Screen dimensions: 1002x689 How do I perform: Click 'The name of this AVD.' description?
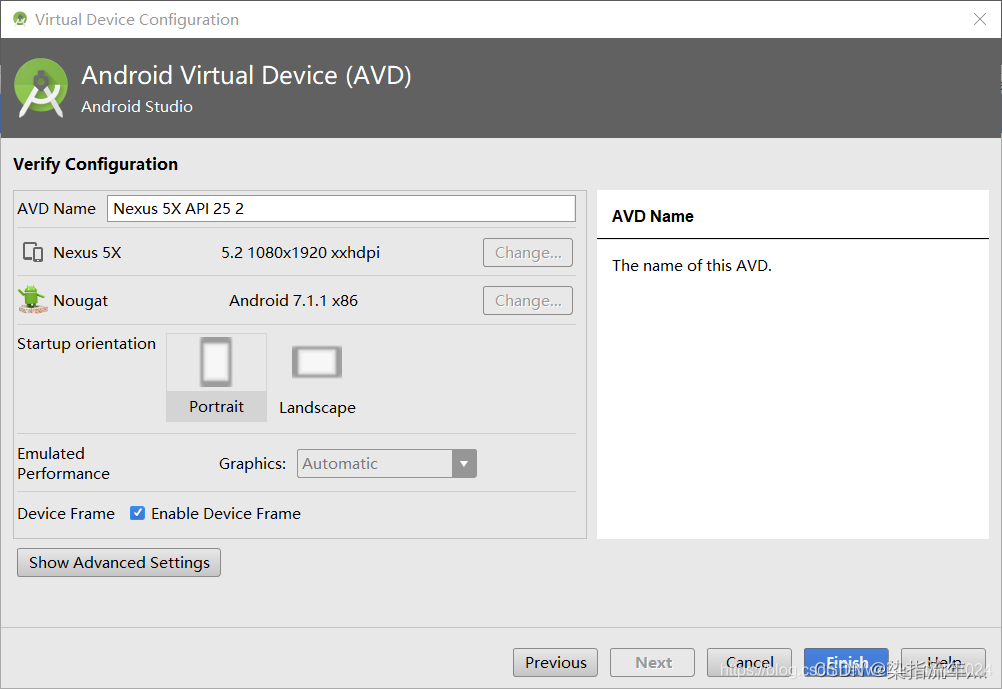[x=692, y=265]
